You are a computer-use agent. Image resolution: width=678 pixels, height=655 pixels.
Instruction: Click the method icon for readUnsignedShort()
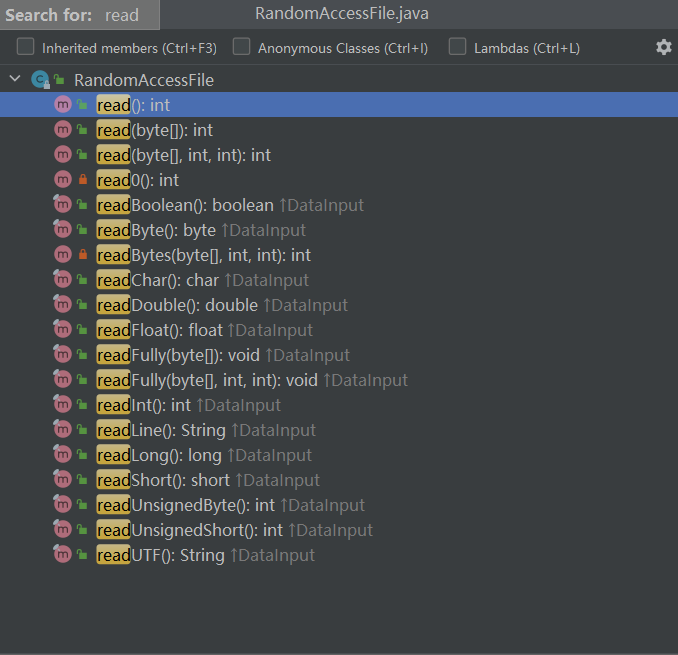tap(63, 530)
